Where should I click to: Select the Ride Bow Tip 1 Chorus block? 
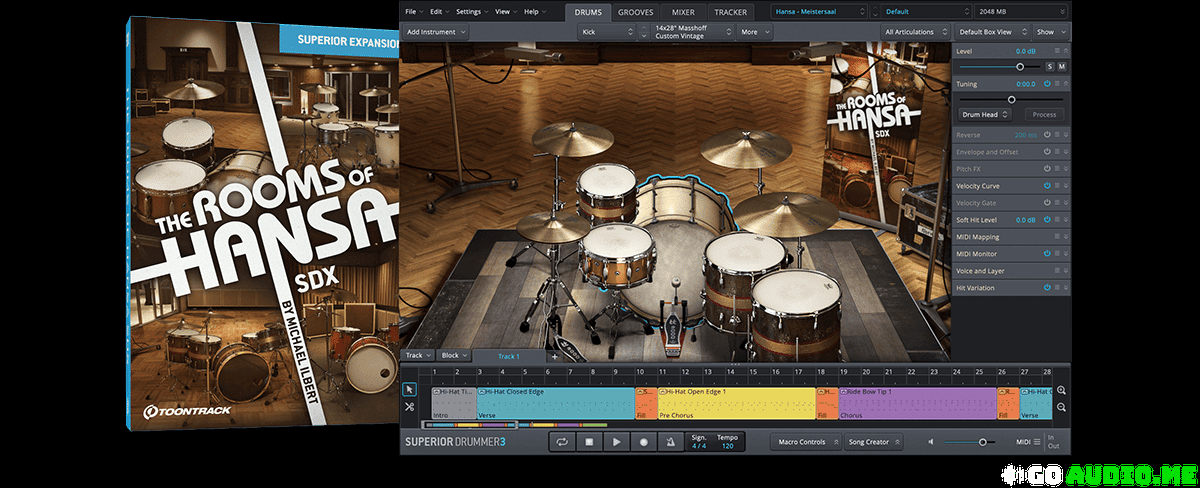[x=918, y=402]
